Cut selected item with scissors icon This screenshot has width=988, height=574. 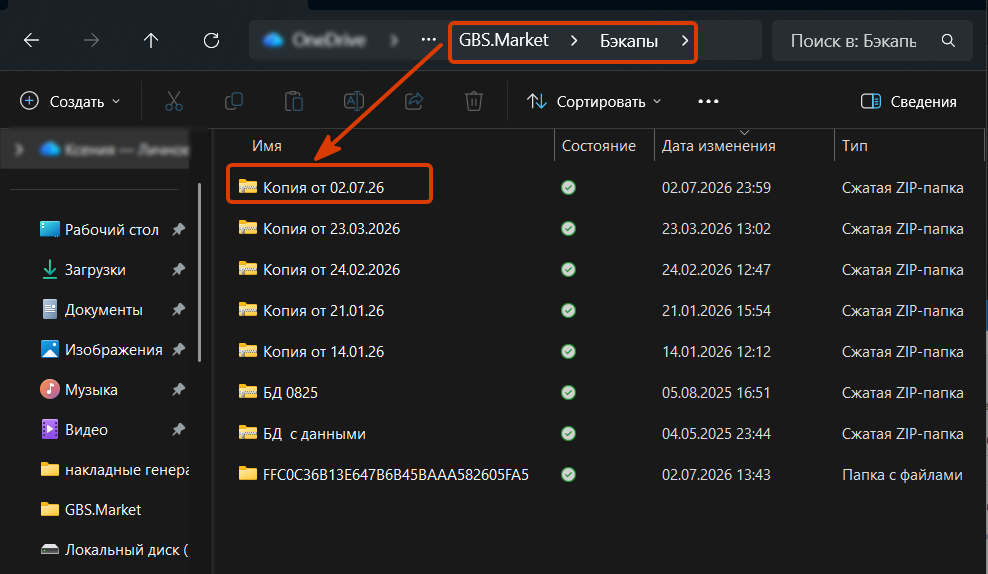(174, 101)
